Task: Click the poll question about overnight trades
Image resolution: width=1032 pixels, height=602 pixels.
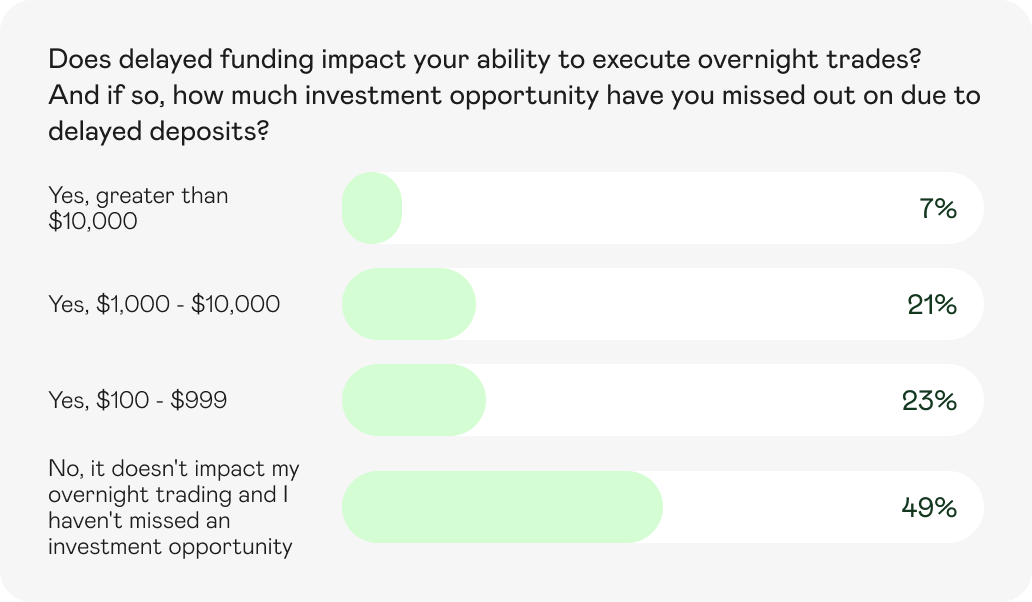Action: coord(484,60)
